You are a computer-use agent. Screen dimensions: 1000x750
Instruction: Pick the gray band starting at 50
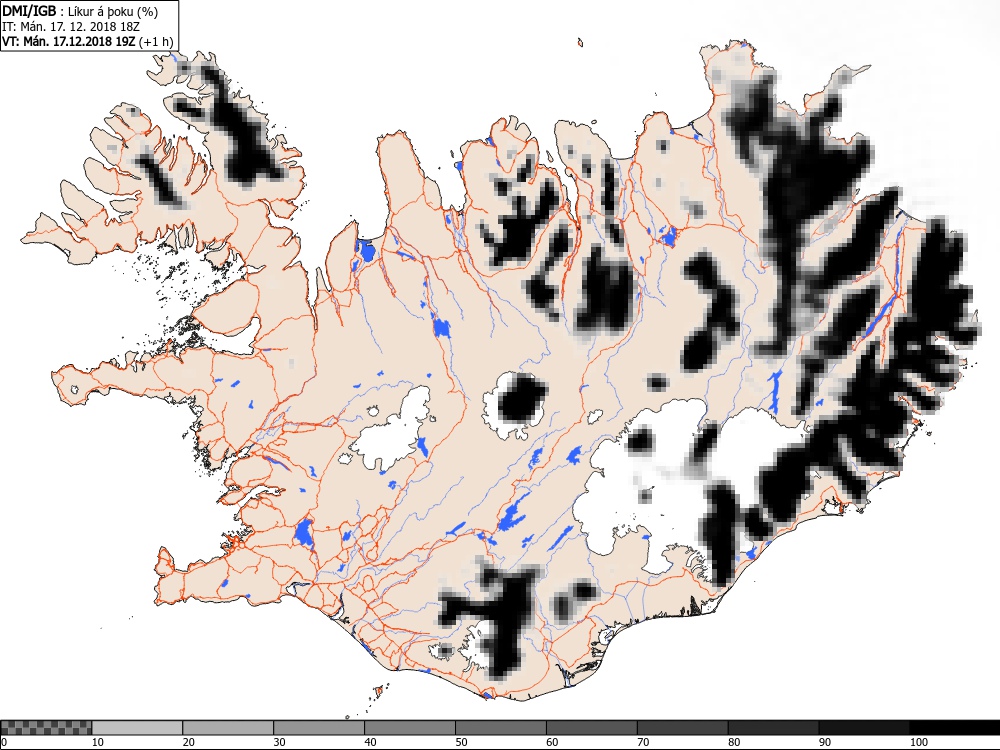tap(501, 728)
